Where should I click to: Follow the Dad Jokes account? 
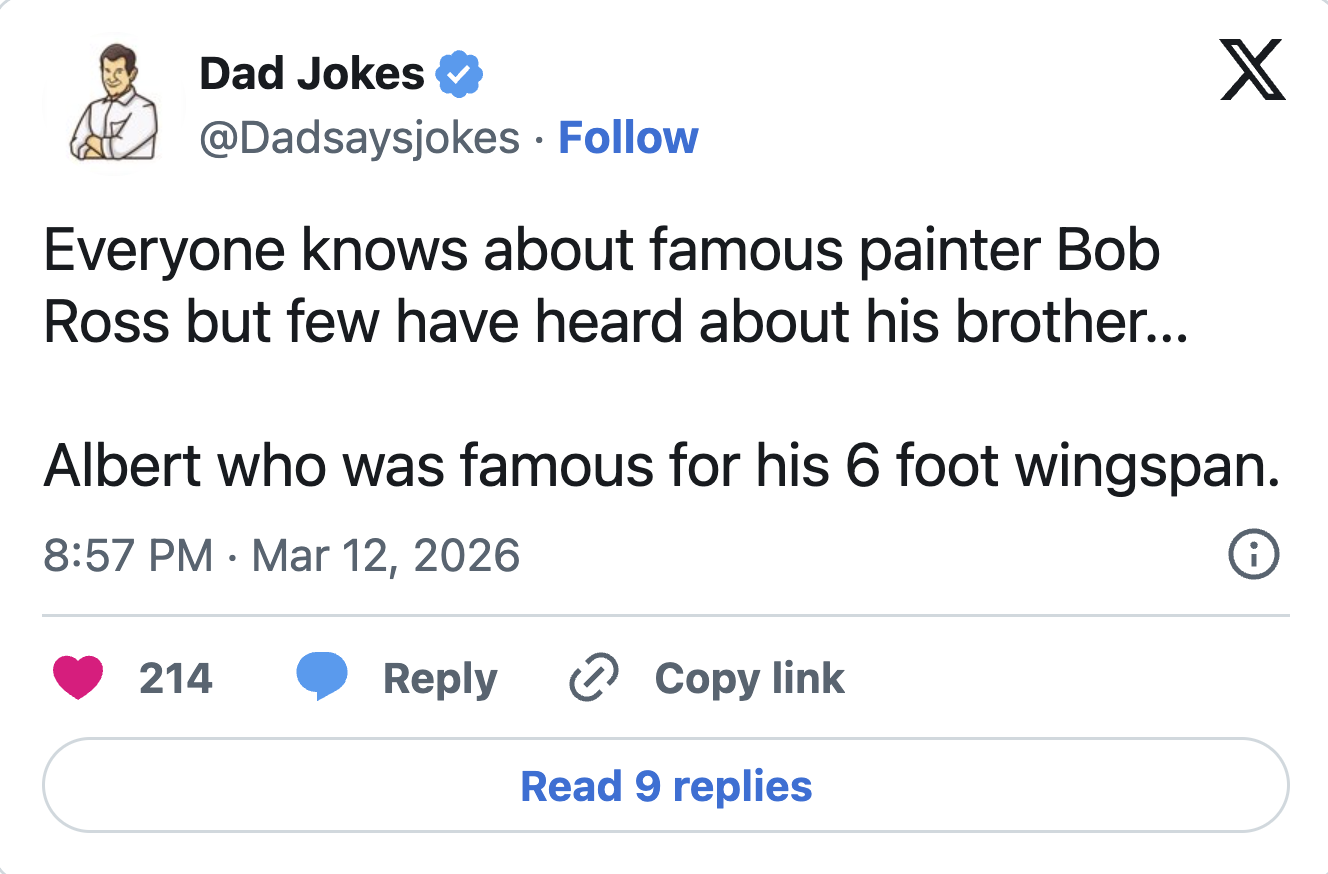tap(628, 138)
